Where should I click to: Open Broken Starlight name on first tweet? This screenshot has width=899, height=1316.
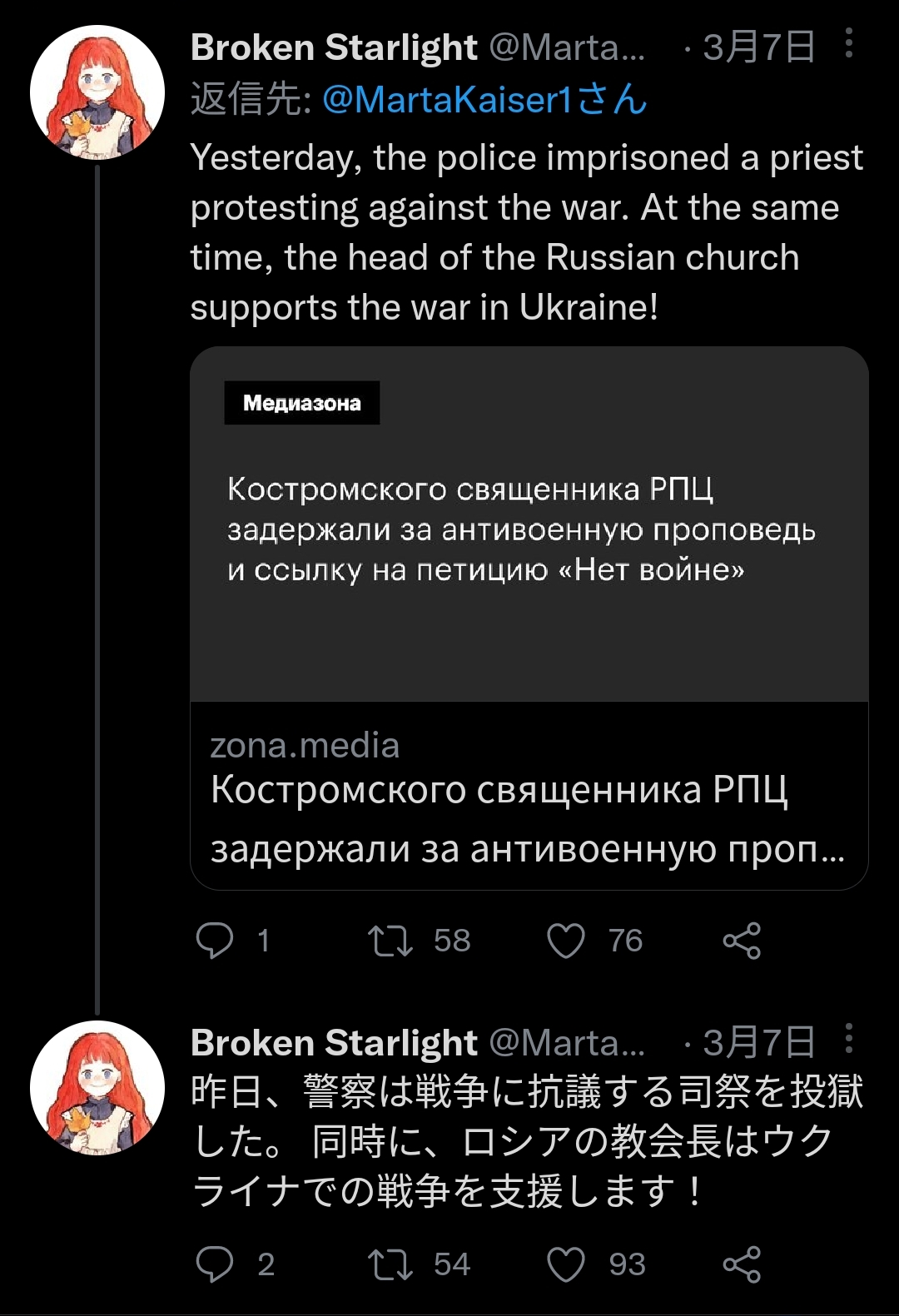334,47
